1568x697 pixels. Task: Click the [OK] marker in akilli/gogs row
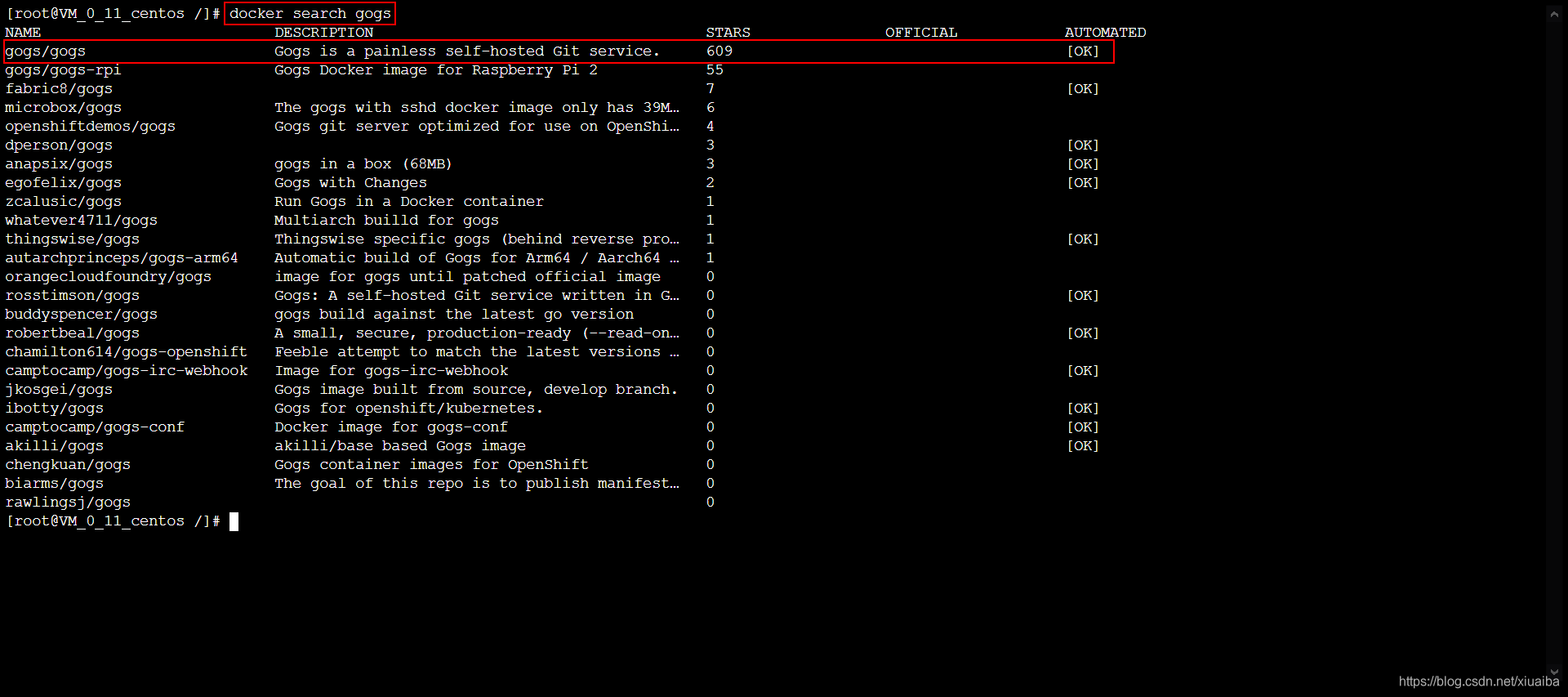click(1083, 446)
